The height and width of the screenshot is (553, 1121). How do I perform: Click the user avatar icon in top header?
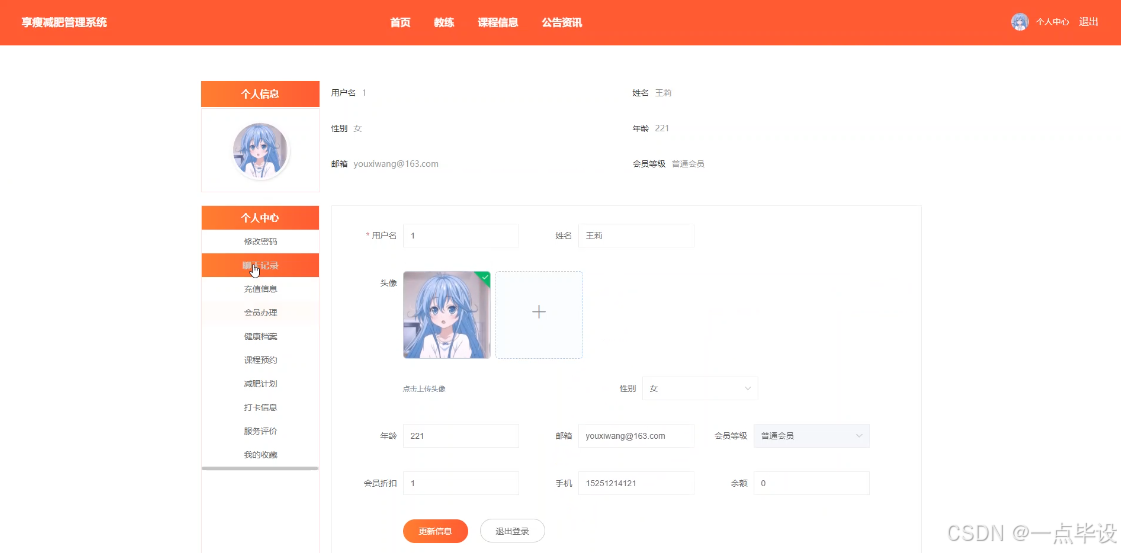point(1019,22)
